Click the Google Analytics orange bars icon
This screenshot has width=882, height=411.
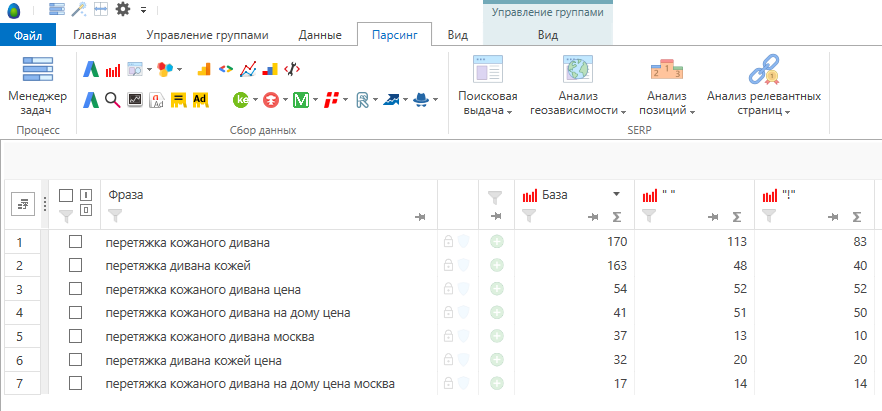(x=203, y=70)
